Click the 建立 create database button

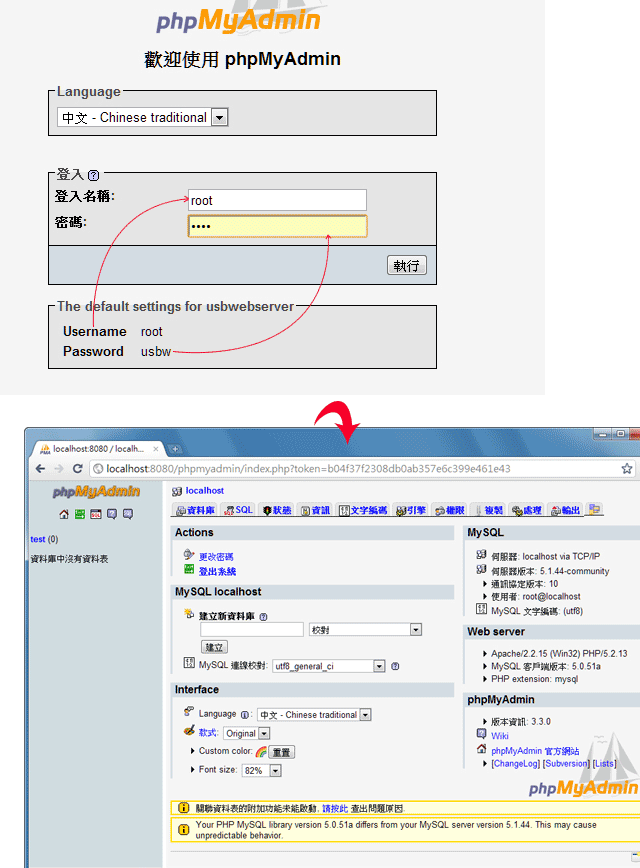(214, 647)
